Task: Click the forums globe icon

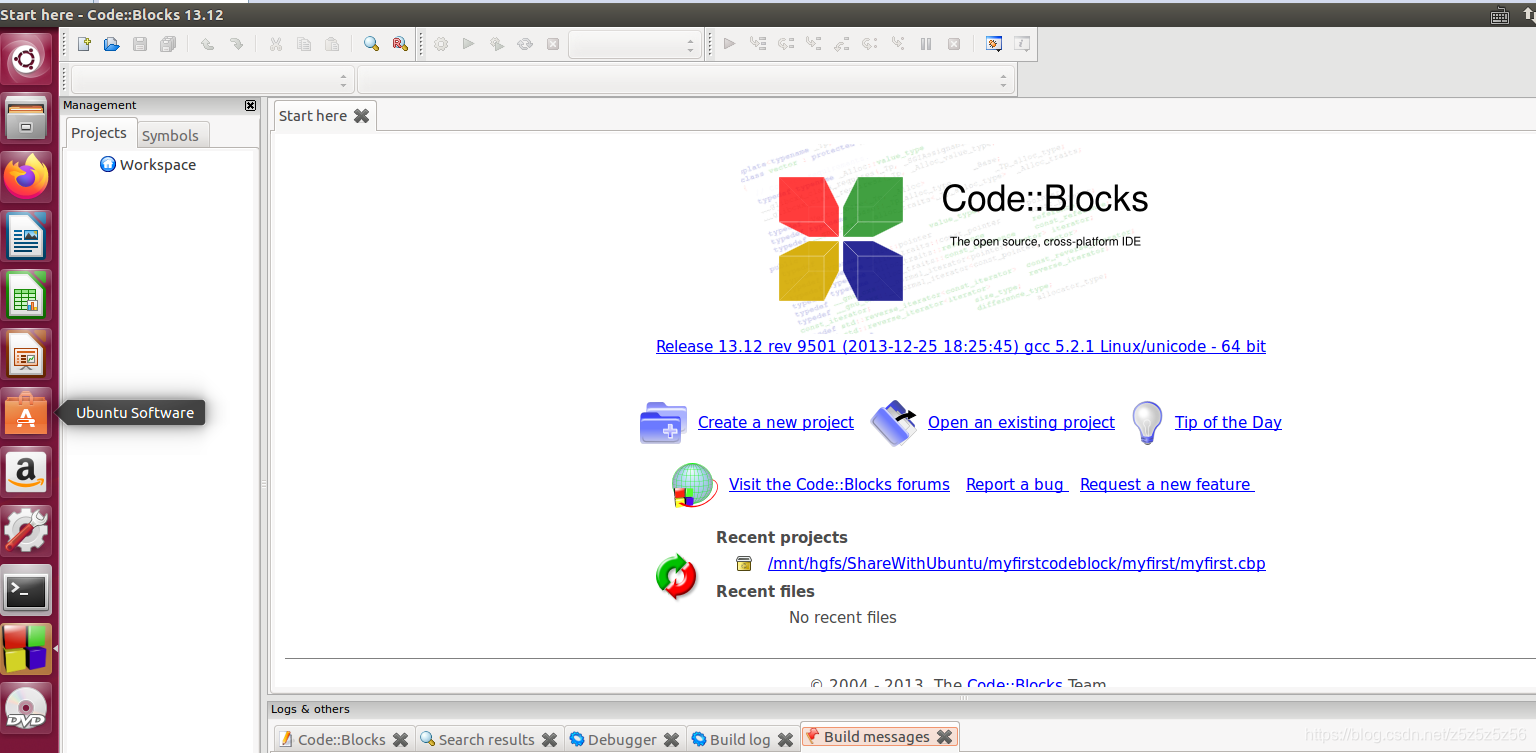Action: (694, 485)
